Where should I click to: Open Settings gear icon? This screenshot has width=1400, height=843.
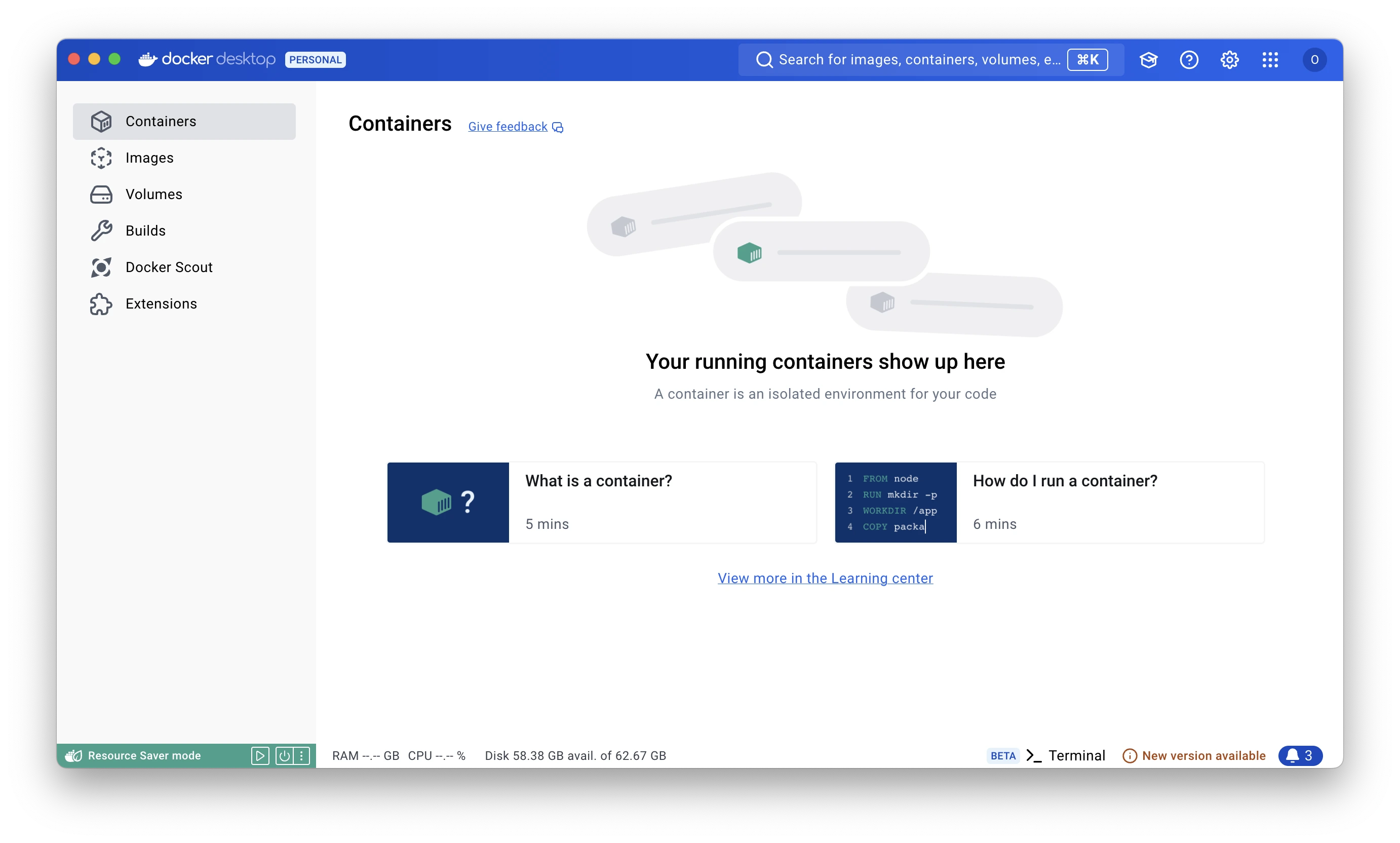pyautogui.click(x=1229, y=60)
